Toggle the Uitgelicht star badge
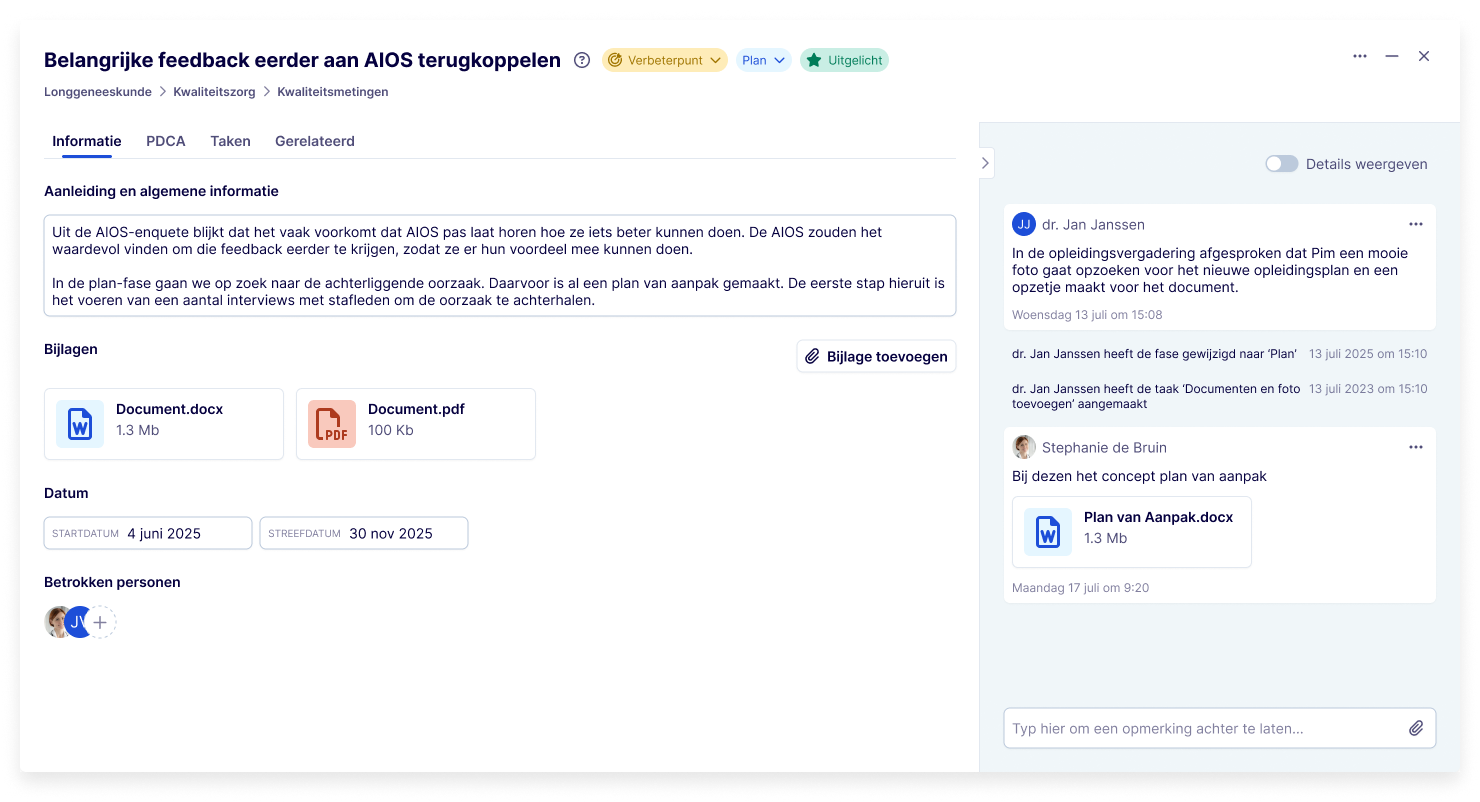This screenshot has width=1480, height=802. [x=844, y=60]
